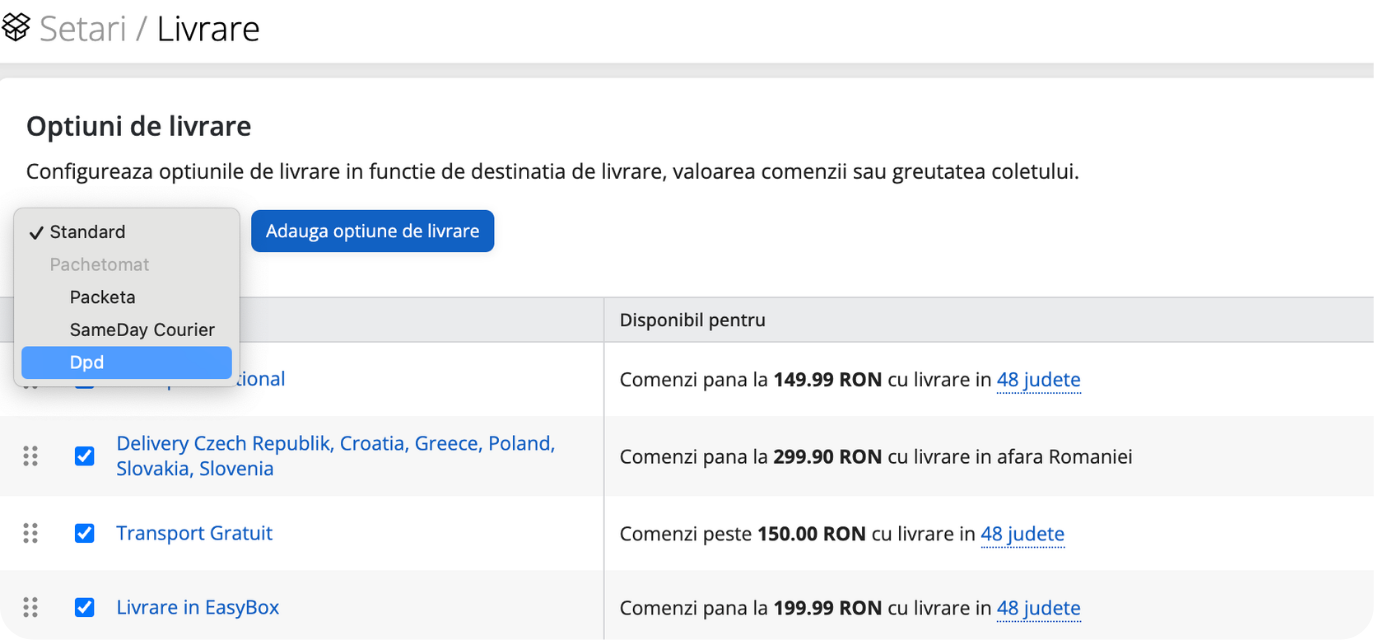Grab drag handle of Delivery Czech Republik row
Screen dimensions: 1374x640
click(x=30, y=456)
